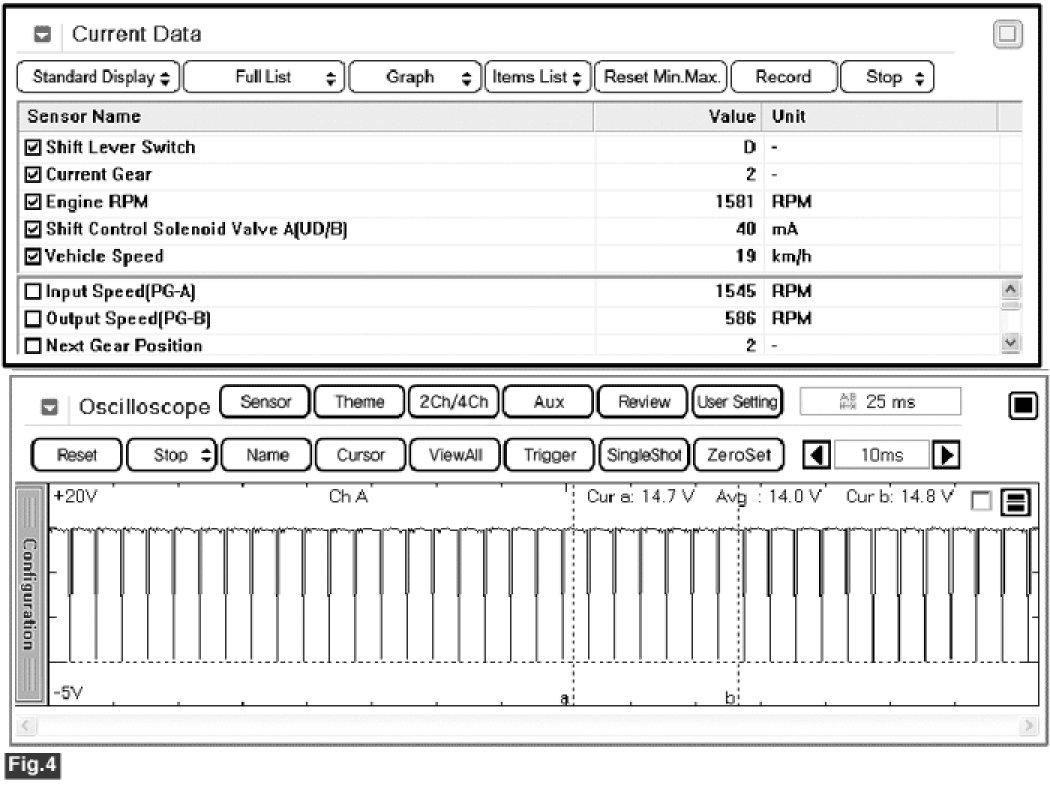1050x786 pixels.
Task: Collapse the Current Data panel arrow icon
Action: point(42,35)
